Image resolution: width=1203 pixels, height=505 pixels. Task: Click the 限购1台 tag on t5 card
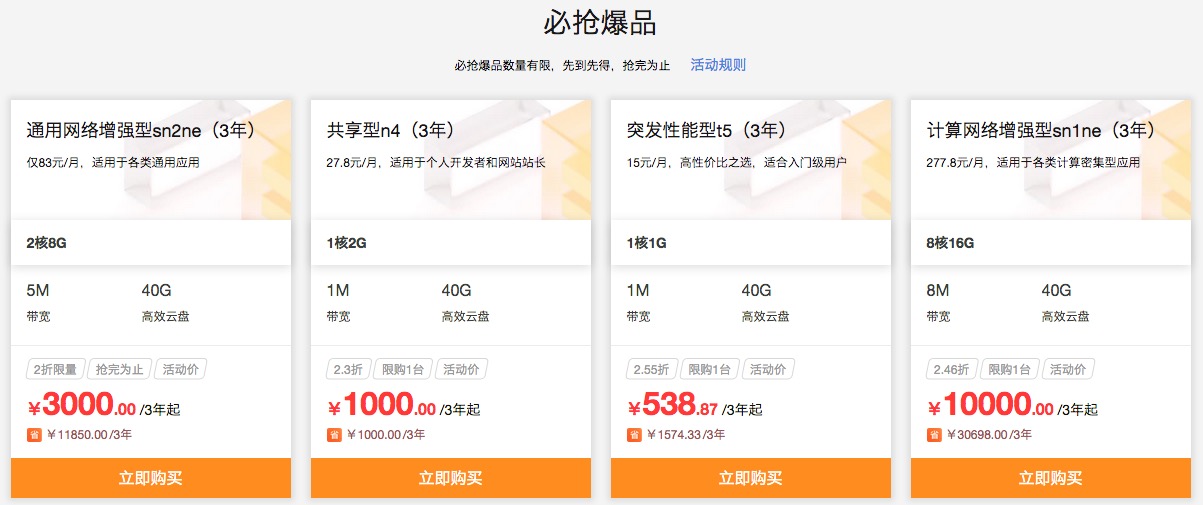[x=708, y=369]
